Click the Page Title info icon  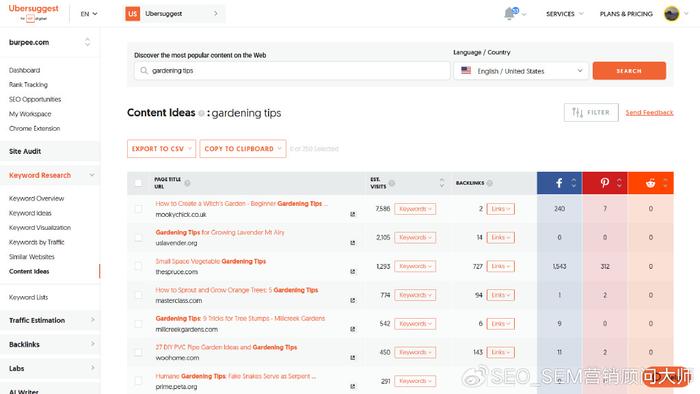pos(188,183)
